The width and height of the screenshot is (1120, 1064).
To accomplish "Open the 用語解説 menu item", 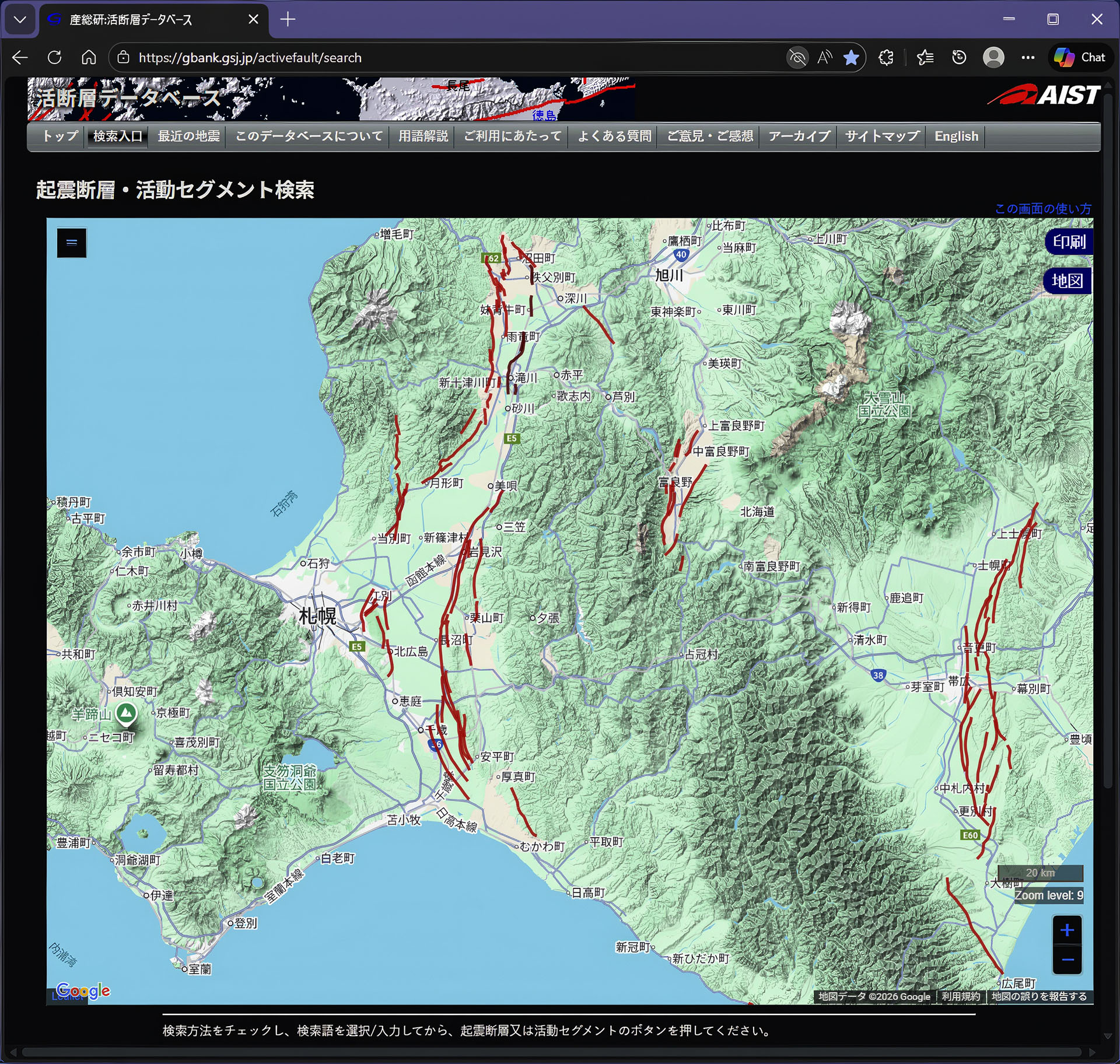I will point(423,136).
